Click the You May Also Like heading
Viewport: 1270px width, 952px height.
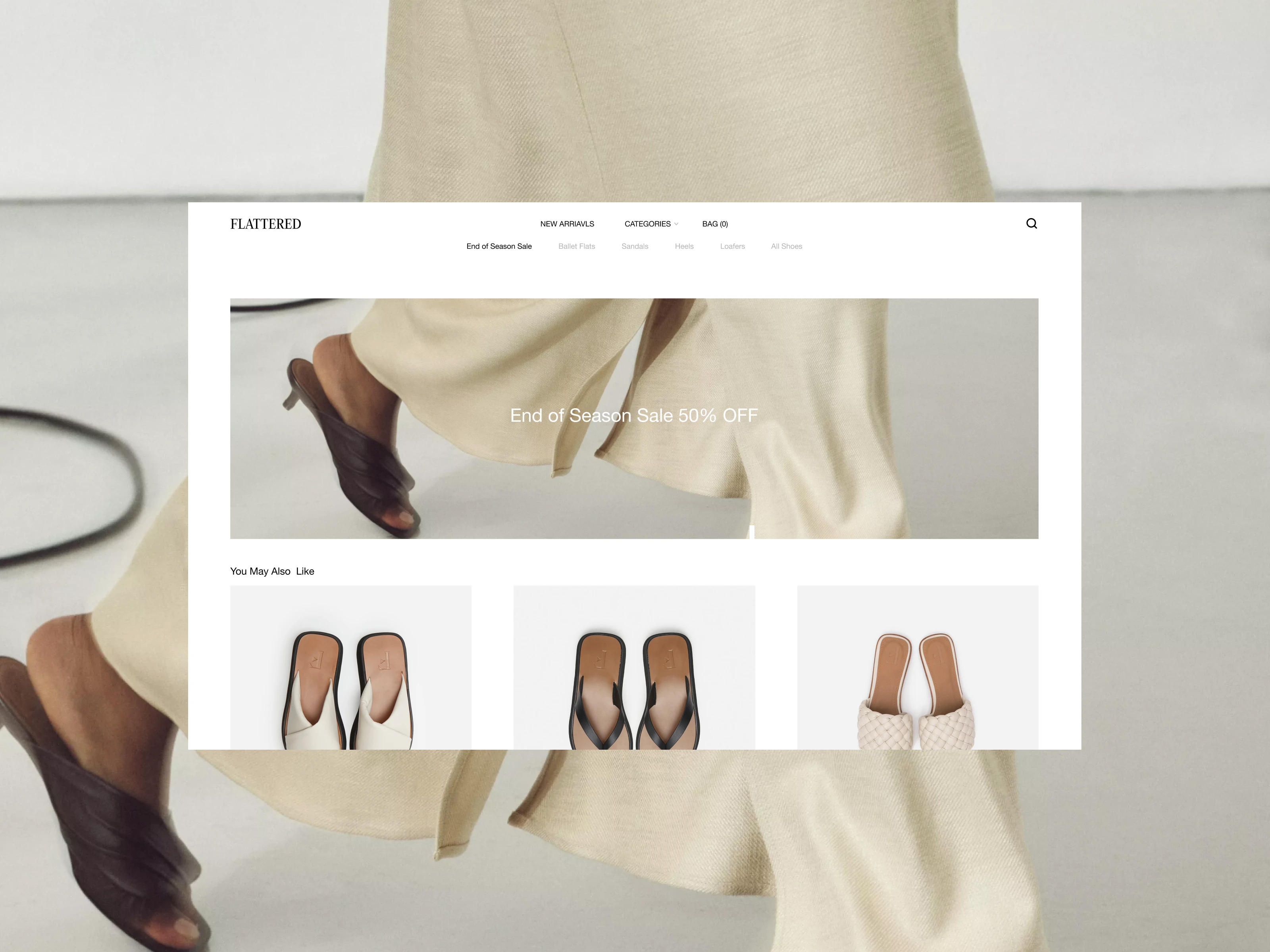click(272, 571)
